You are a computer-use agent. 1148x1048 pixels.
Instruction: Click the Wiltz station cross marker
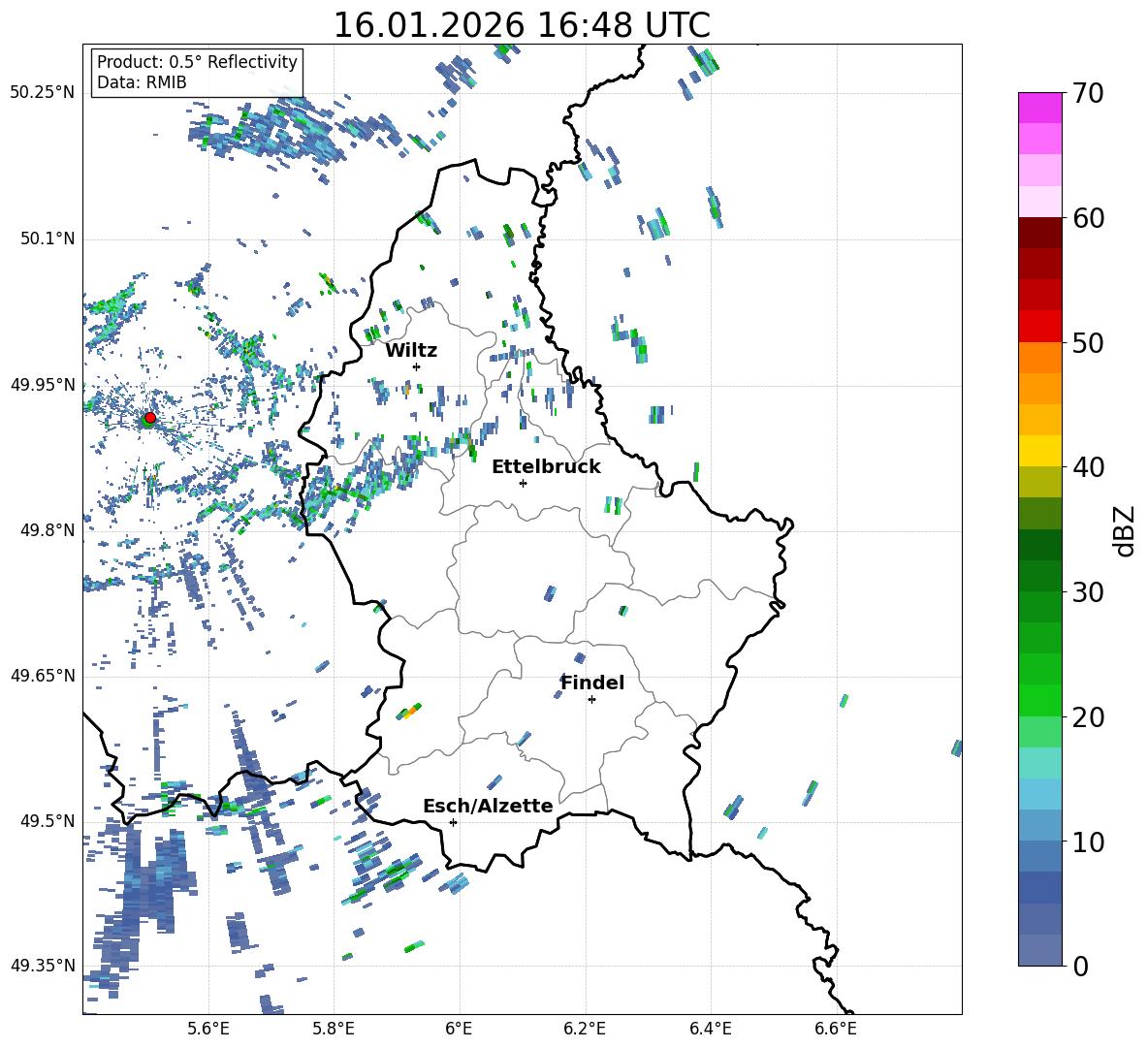[x=417, y=366]
